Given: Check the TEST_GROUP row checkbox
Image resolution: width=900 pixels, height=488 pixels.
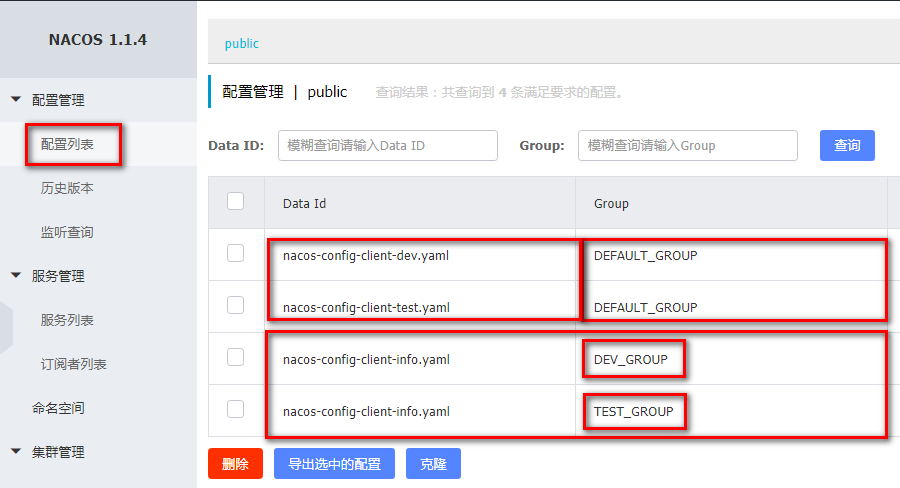Looking at the screenshot, I should [235, 409].
